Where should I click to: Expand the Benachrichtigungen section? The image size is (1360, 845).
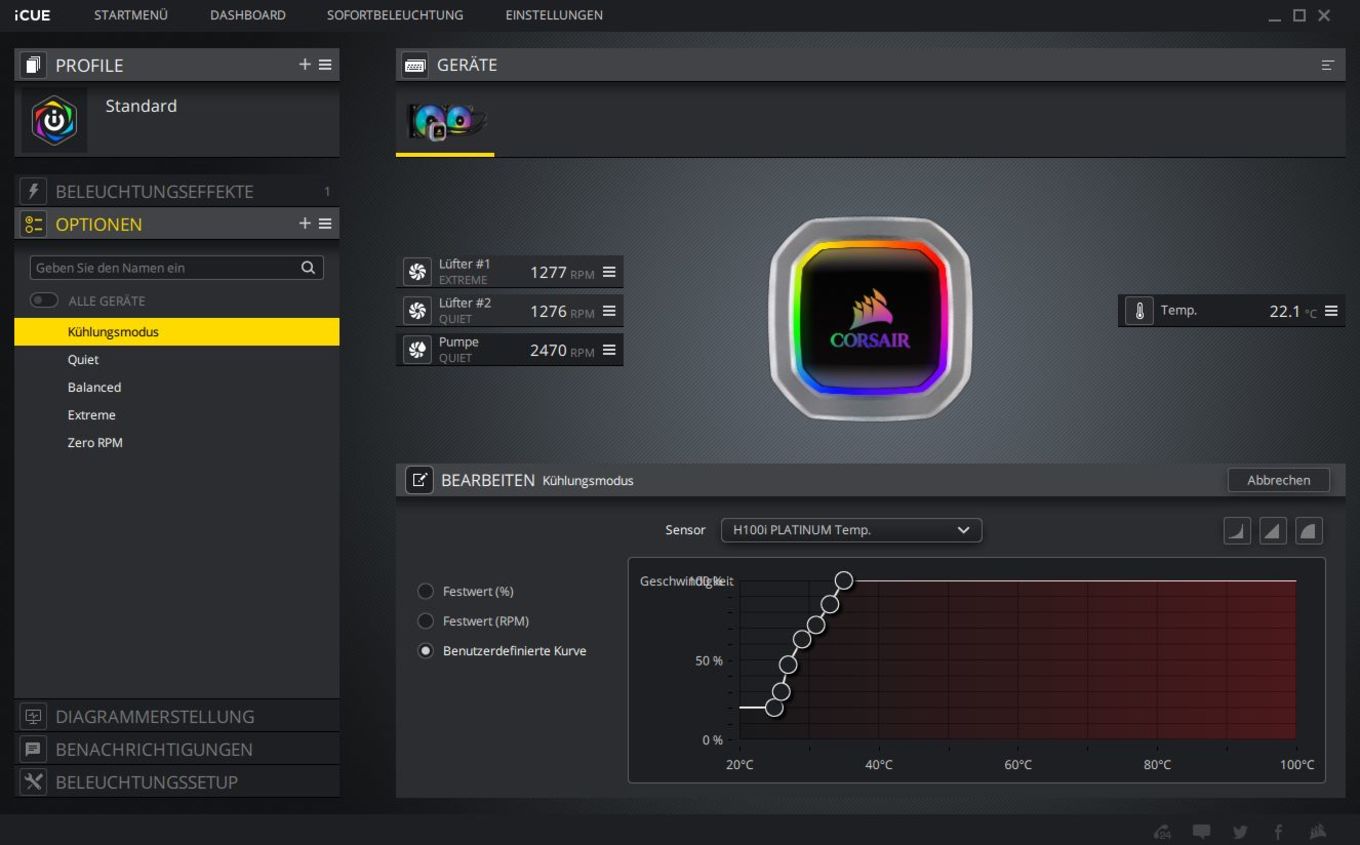(176, 749)
